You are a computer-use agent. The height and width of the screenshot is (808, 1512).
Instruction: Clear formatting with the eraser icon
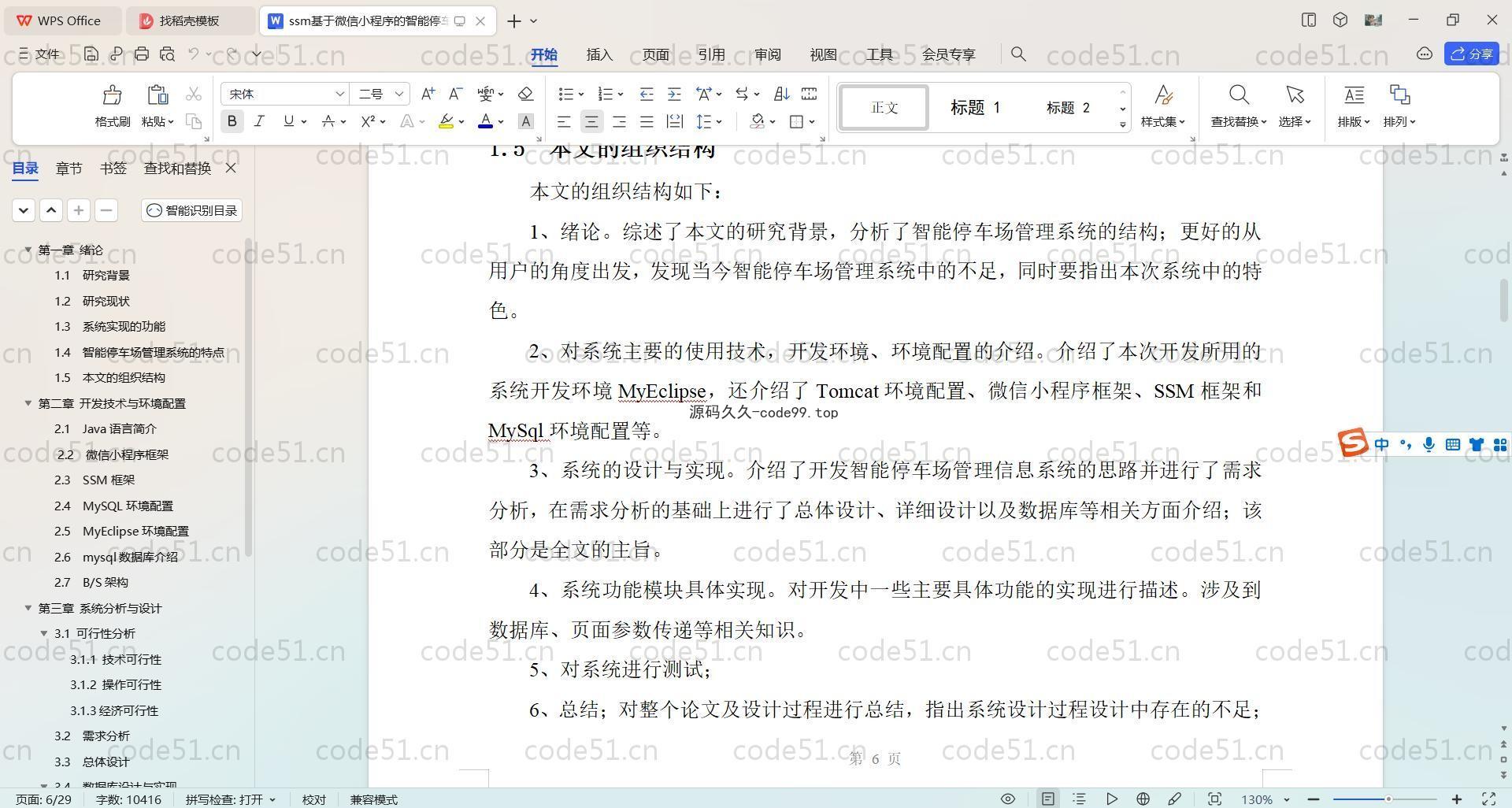click(x=526, y=94)
